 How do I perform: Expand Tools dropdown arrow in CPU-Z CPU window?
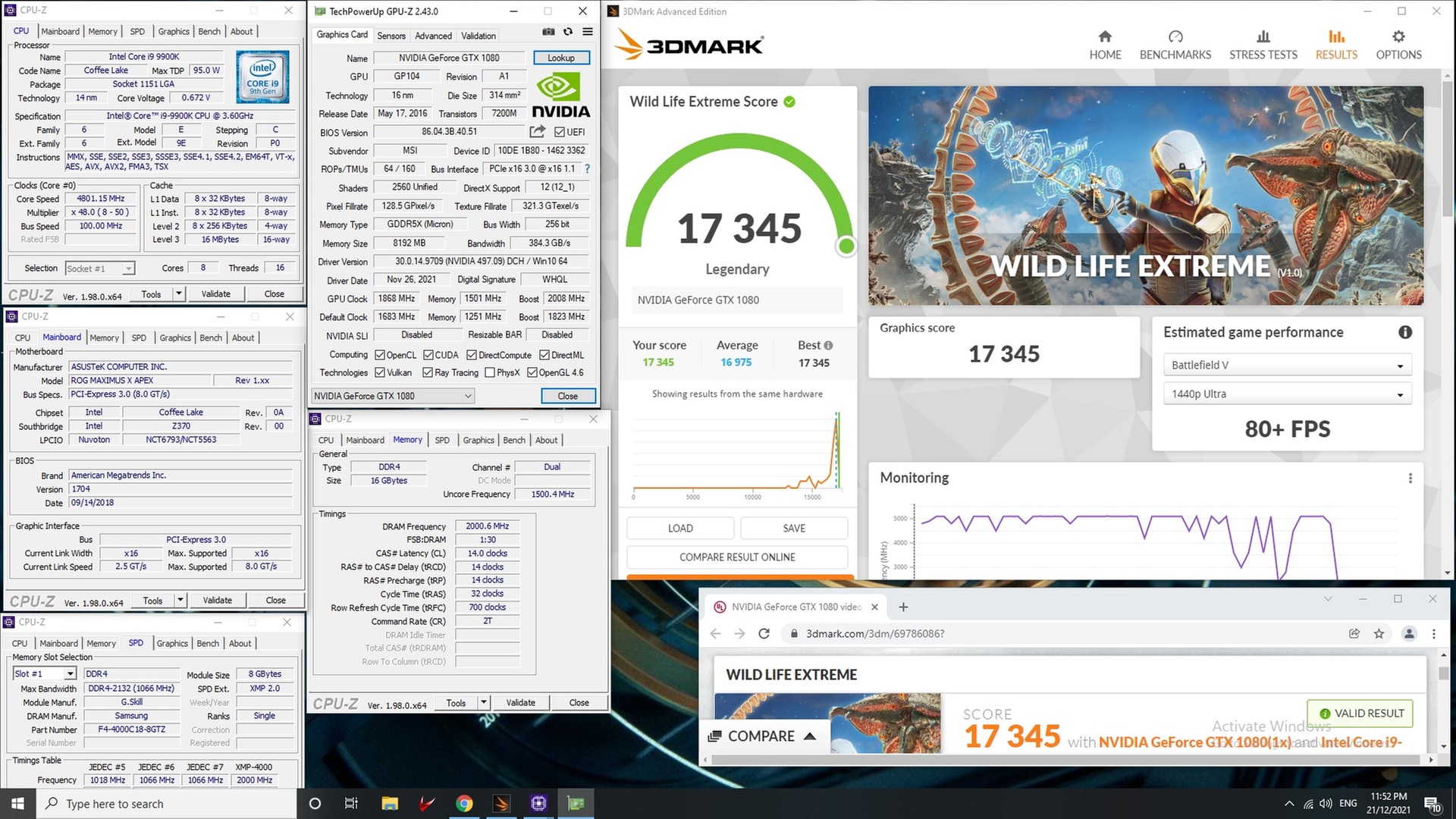179,294
